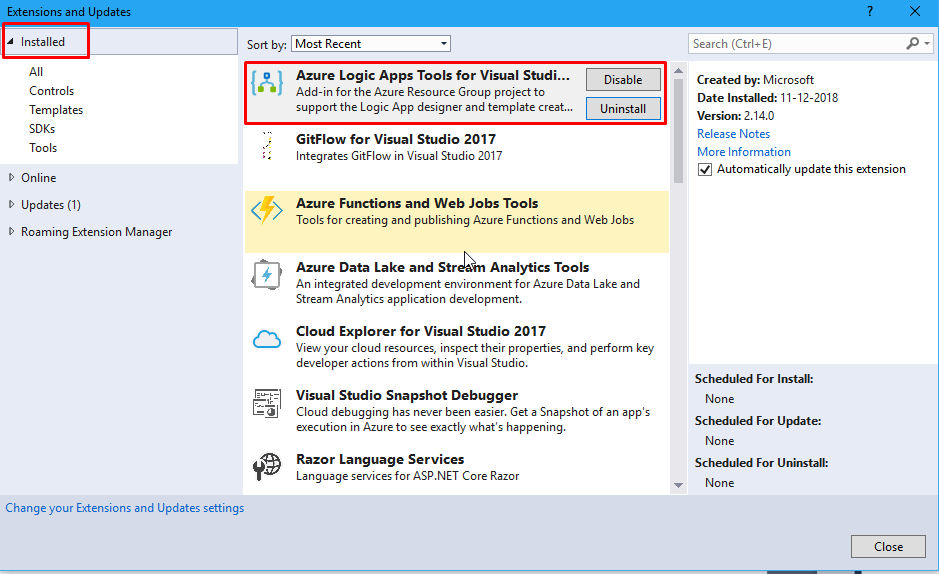Click the scroll down arrow of extension list
The width and height of the screenshot is (939, 574).
(678, 485)
